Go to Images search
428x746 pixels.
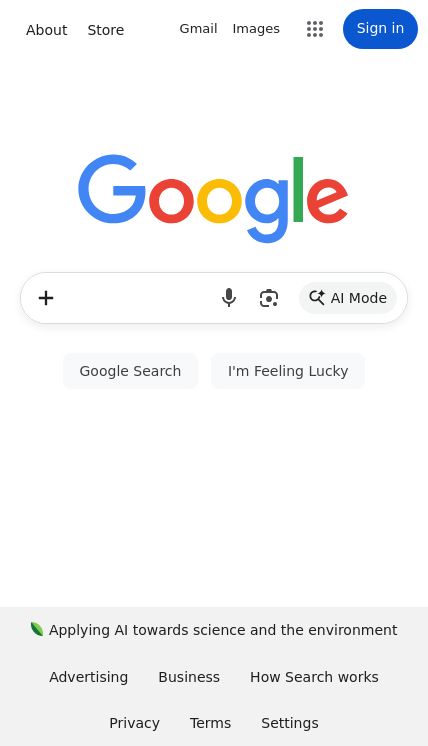tap(256, 29)
